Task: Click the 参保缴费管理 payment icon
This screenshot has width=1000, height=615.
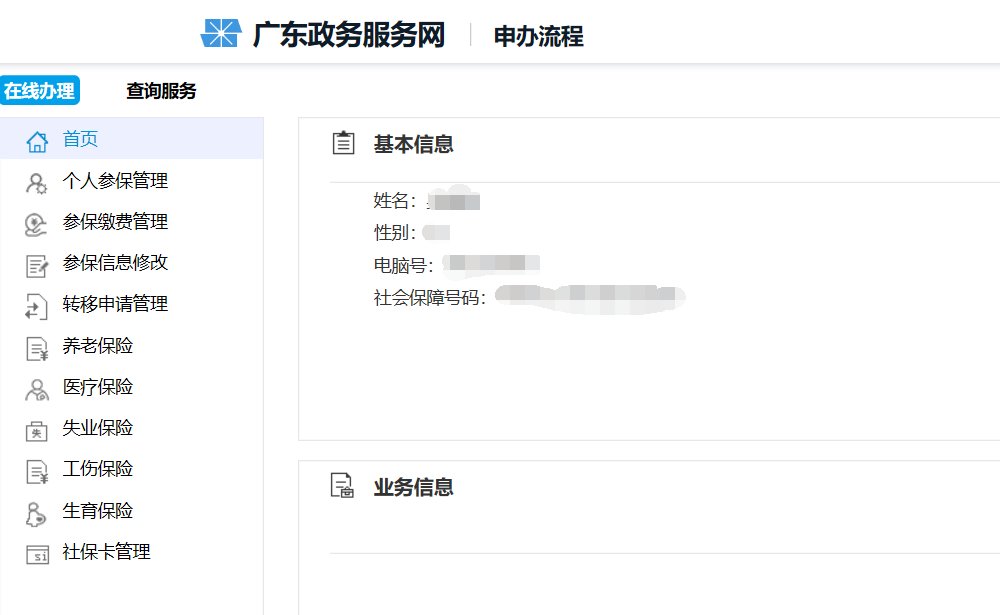Action: click(36, 222)
